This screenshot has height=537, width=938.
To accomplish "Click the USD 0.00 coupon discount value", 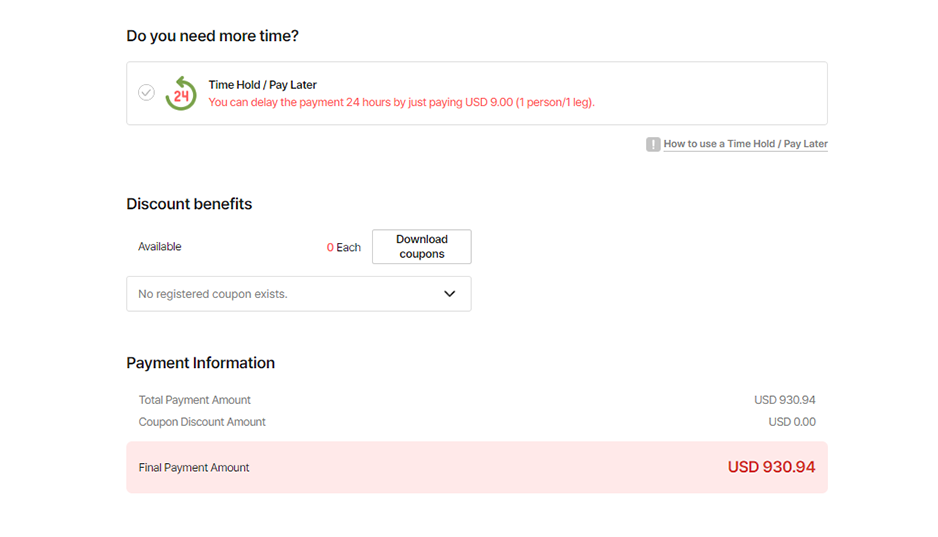I will pos(792,422).
